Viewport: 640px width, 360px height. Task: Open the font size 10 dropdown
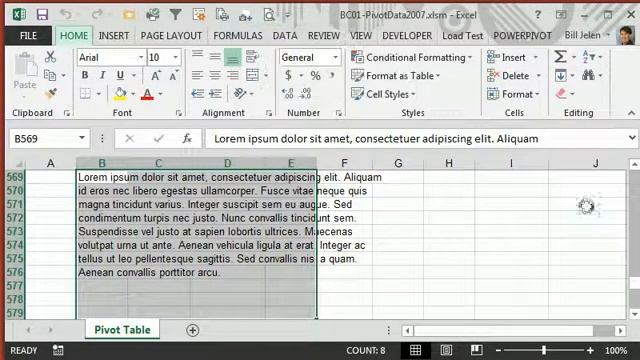[x=176, y=57]
